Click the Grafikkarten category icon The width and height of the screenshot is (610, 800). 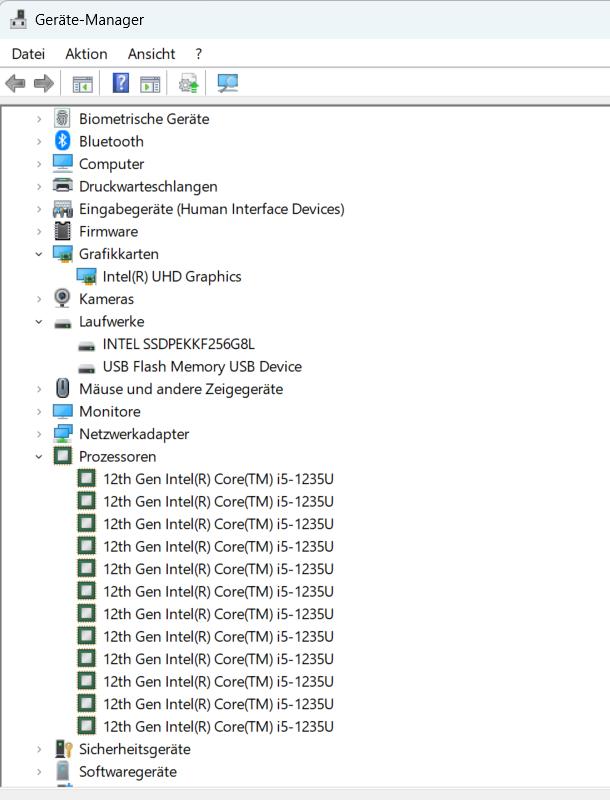click(62, 254)
